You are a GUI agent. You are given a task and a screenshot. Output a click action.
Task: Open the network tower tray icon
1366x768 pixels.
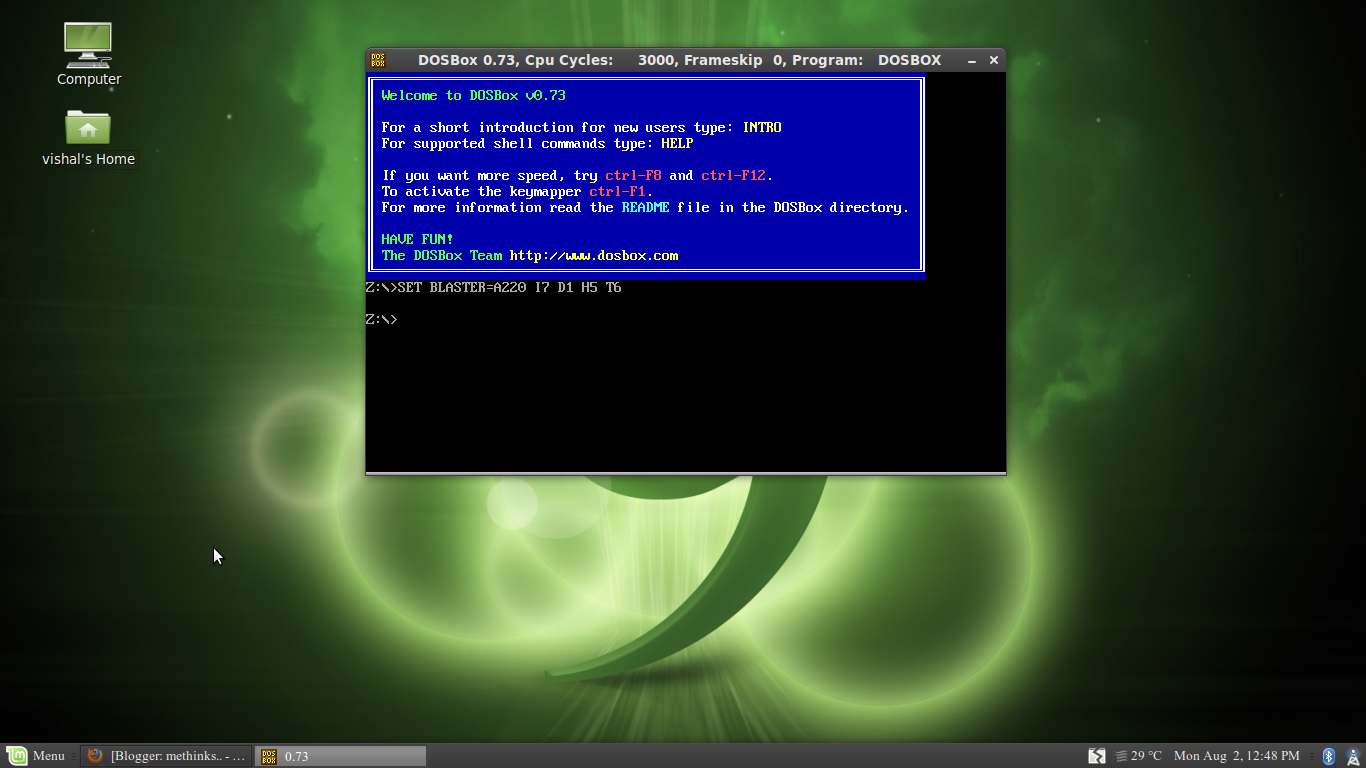pos(1351,756)
